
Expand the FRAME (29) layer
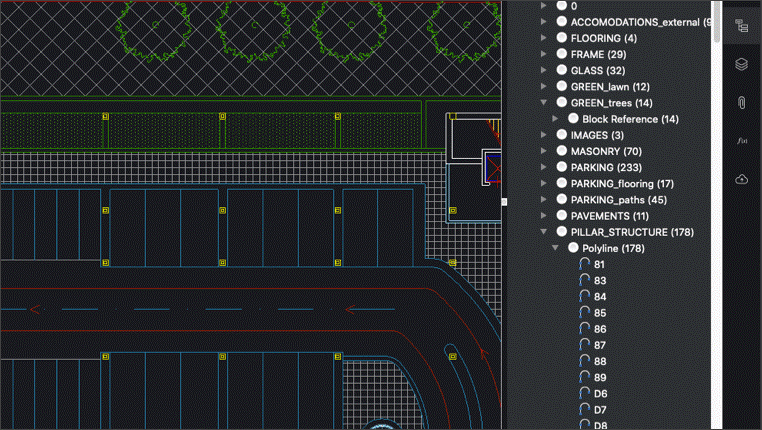click(x=544, y=54)
